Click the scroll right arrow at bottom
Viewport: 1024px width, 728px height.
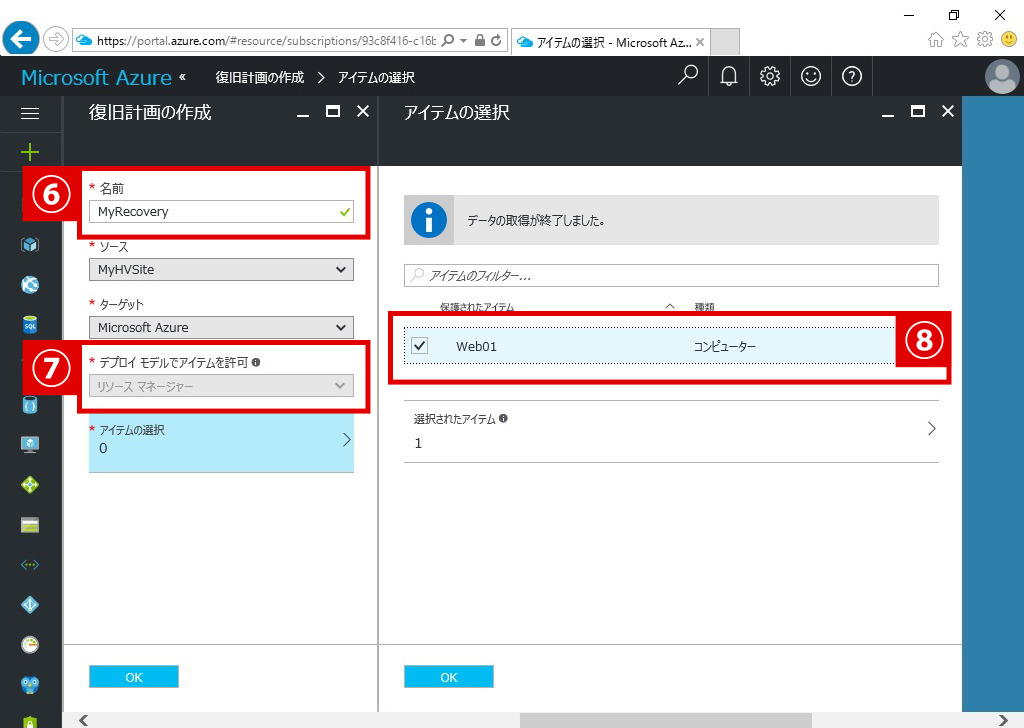(x=1003, y=720)
